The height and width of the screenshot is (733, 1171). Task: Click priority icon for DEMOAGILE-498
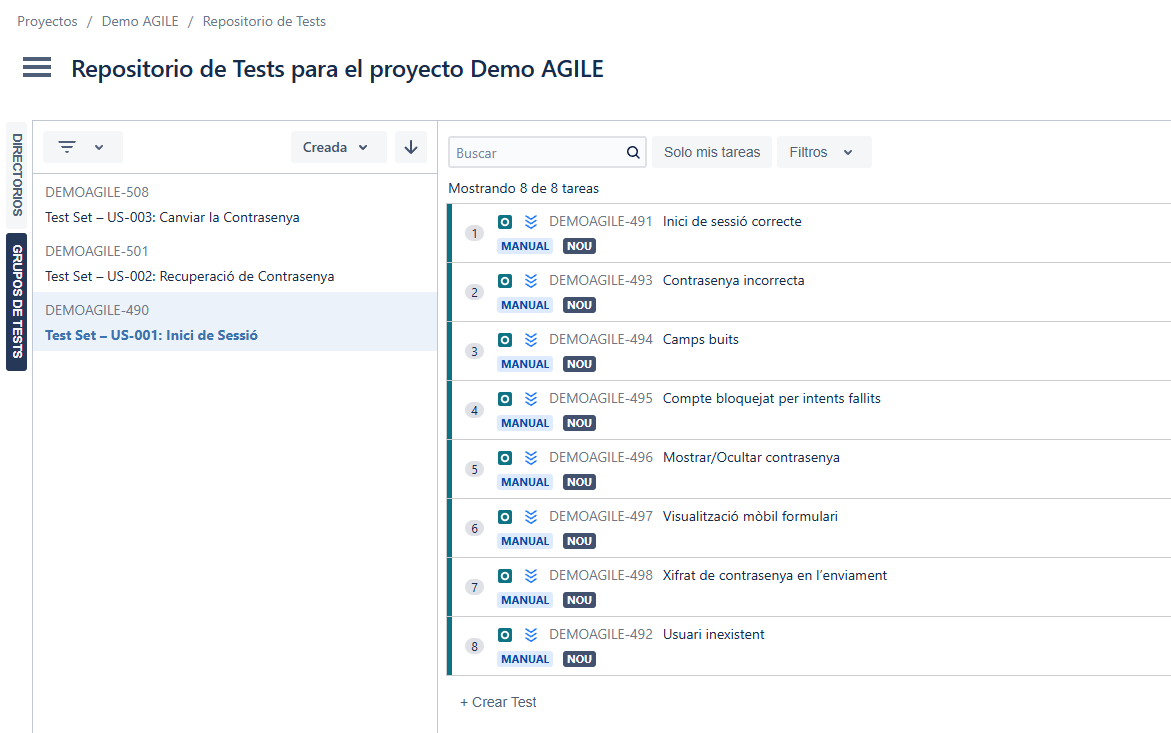[x=531, y=576]
